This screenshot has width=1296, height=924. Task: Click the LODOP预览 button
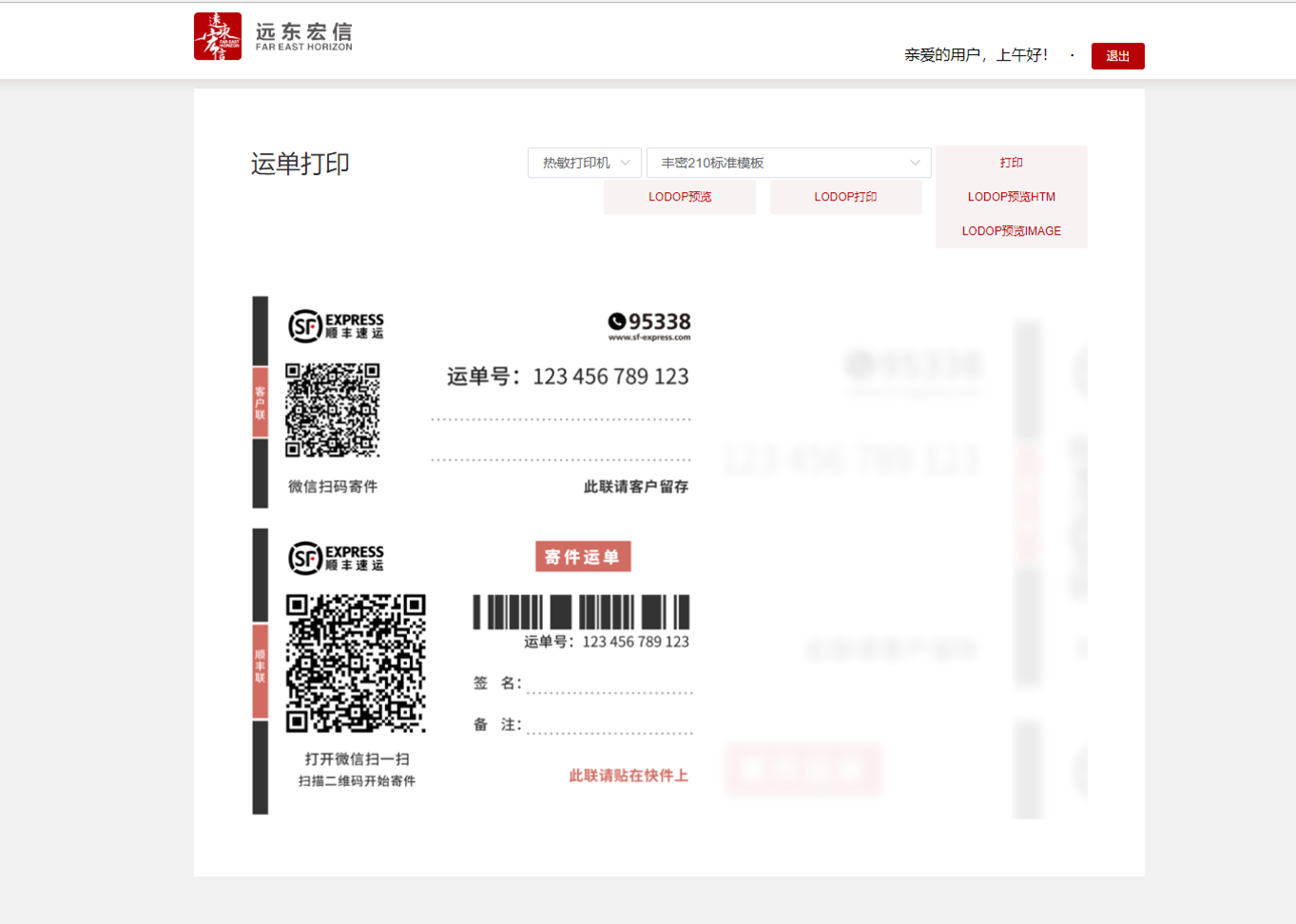(x=680, y=197)
